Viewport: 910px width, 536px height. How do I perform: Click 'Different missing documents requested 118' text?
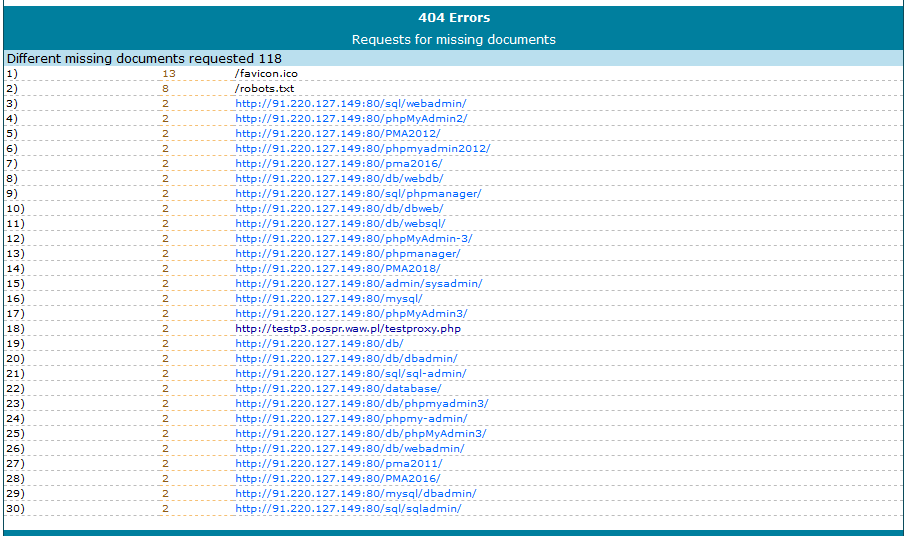click(144, 59)
